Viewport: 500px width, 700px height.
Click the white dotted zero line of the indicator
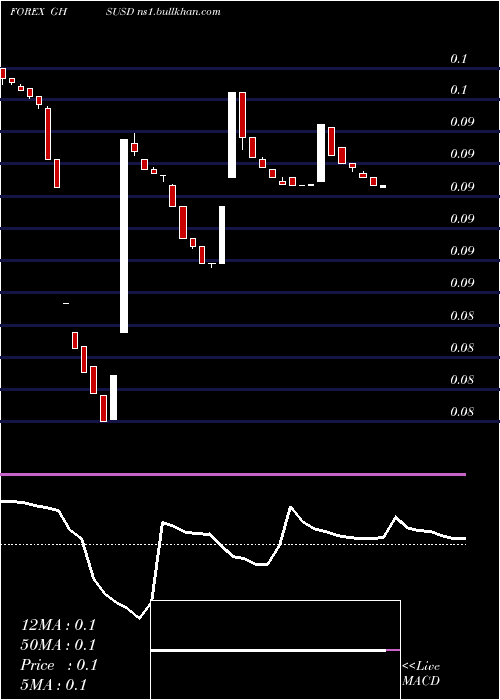tap(233, 544)
